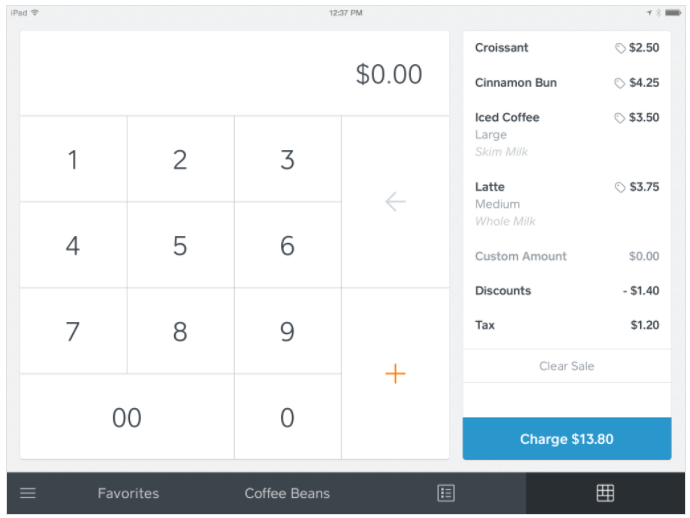690x518 pixels.
Task: Select the Custom Amount row
Action: click(x=567, y=256)
